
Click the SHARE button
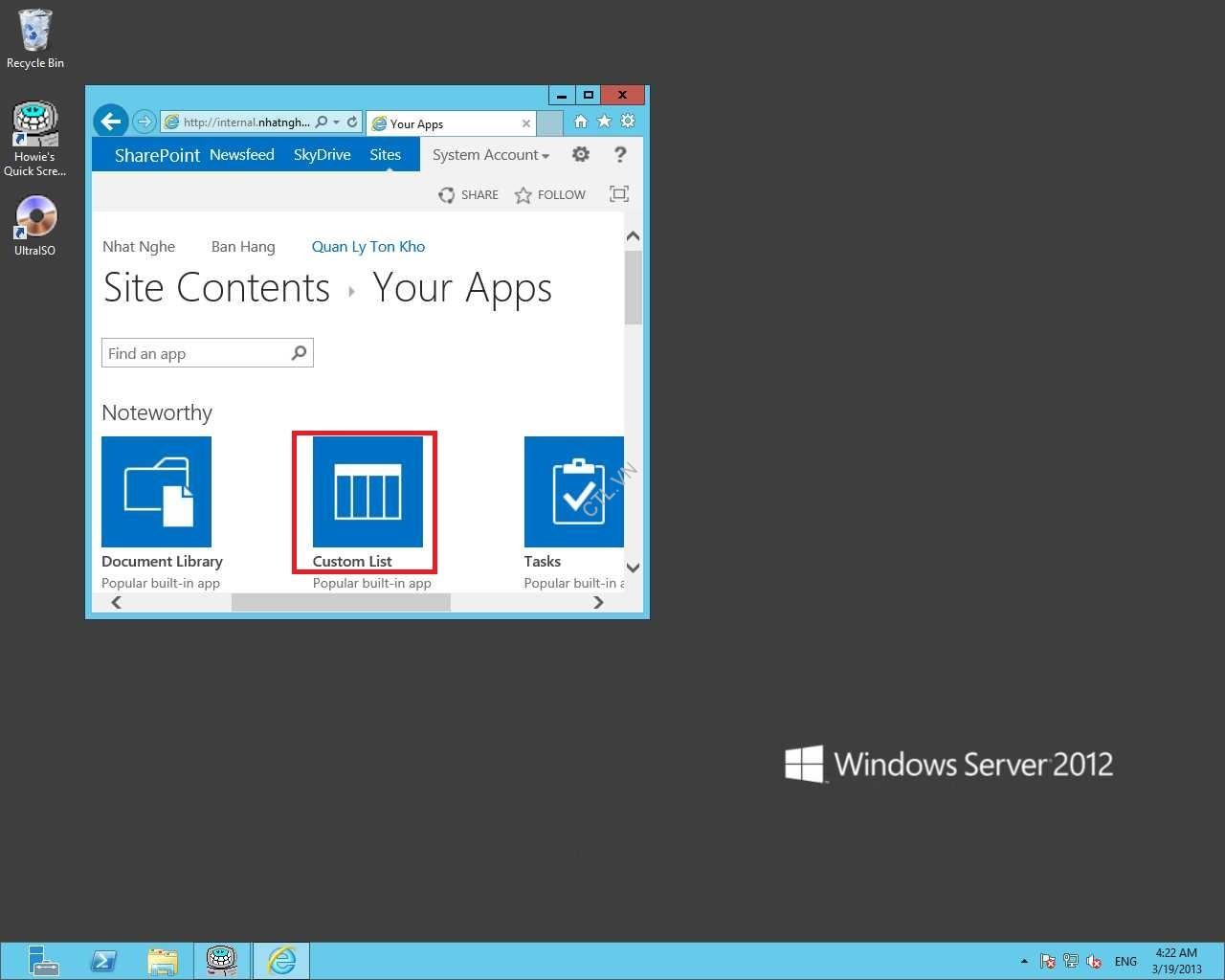(x=469, y=195)
